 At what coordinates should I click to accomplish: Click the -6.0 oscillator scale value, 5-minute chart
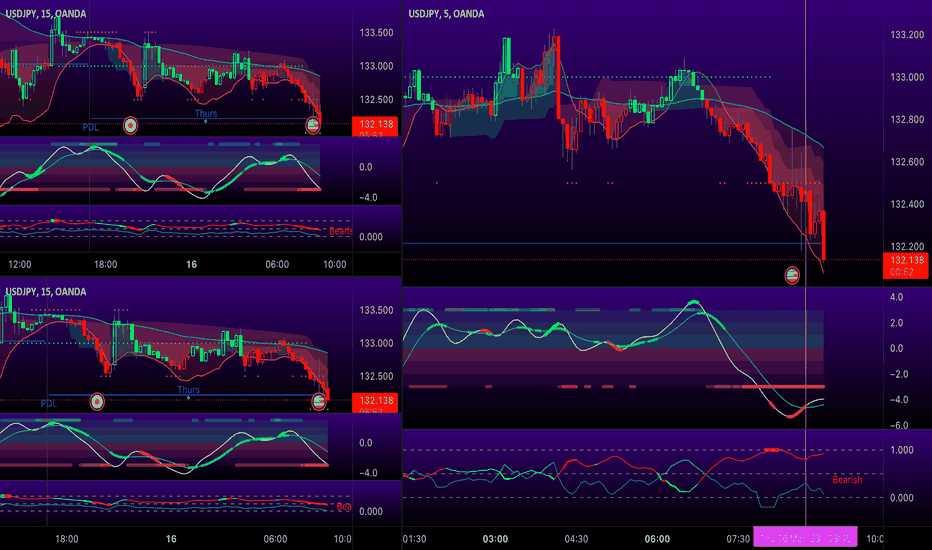click(899, 426)
